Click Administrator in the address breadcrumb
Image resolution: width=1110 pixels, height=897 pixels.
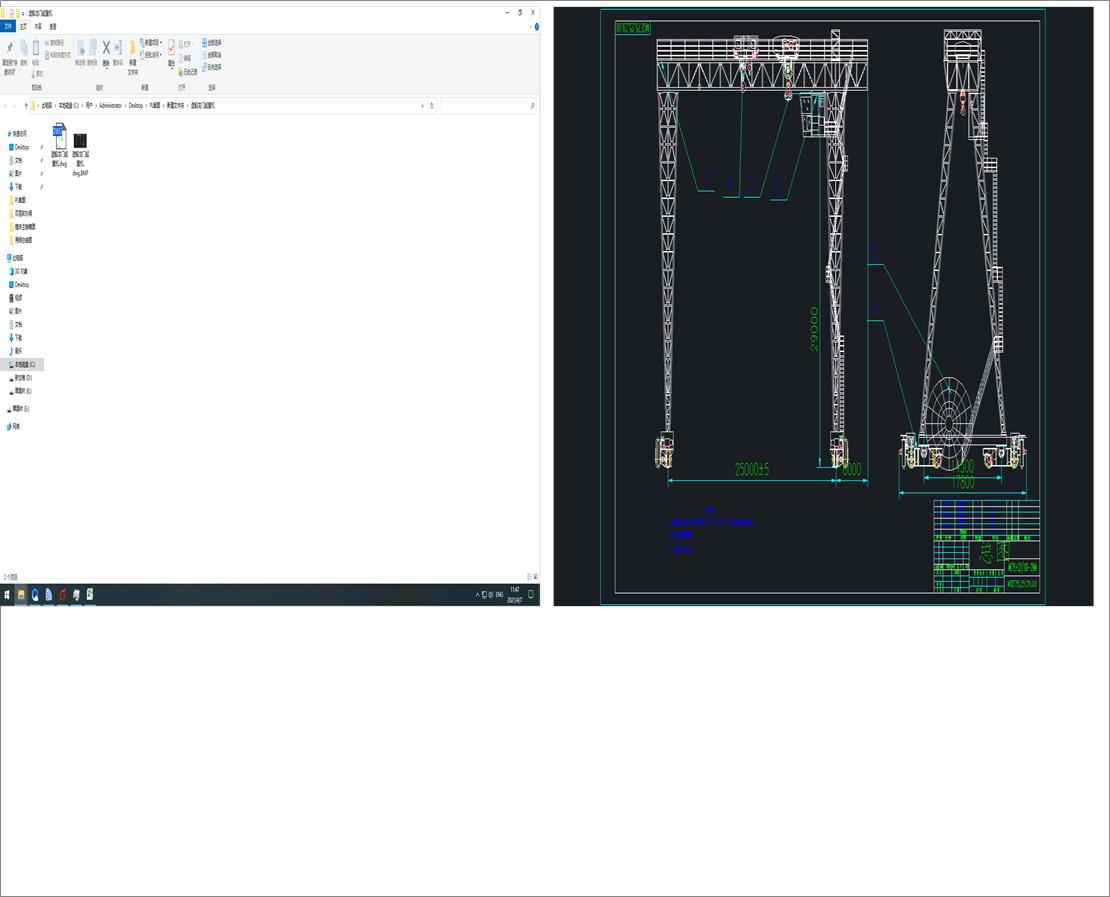pos(110,105)
